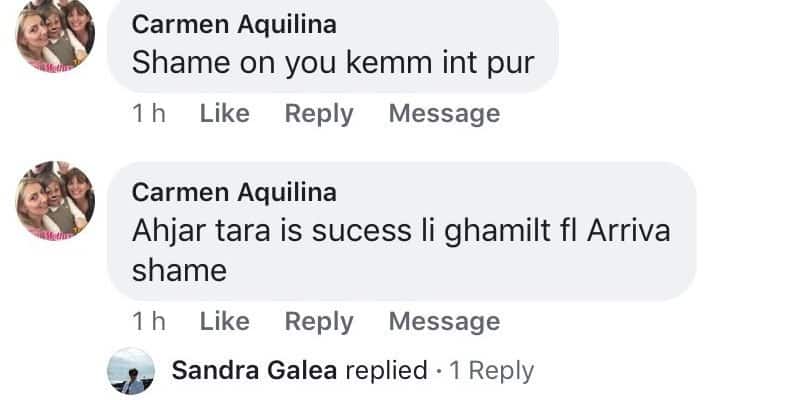Screen dimensions: 803x400
Task: Message the author of 'Ahjar tara' comment
Action: point(443,322)
